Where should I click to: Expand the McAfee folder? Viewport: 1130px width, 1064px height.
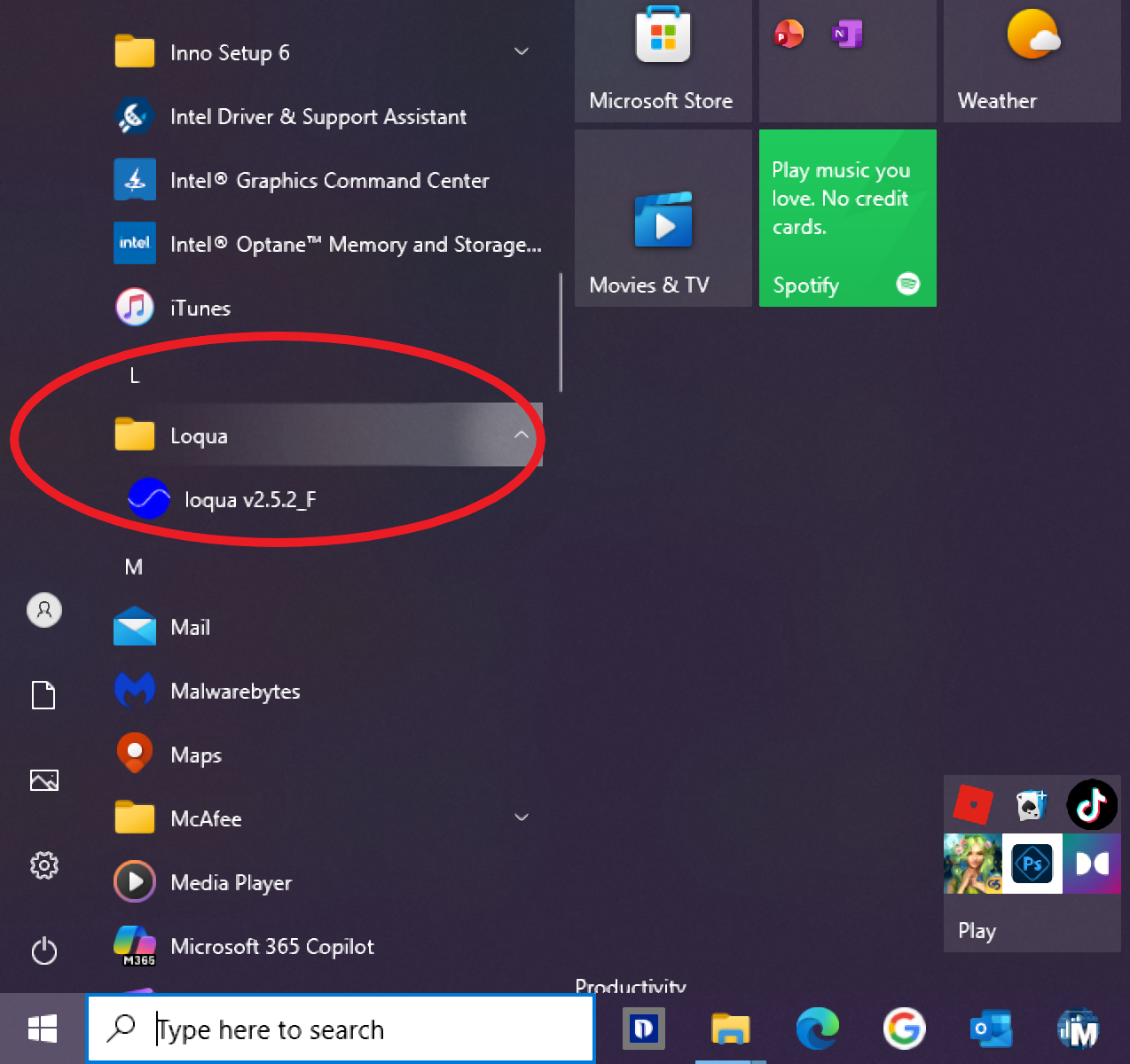pos(326,818)
